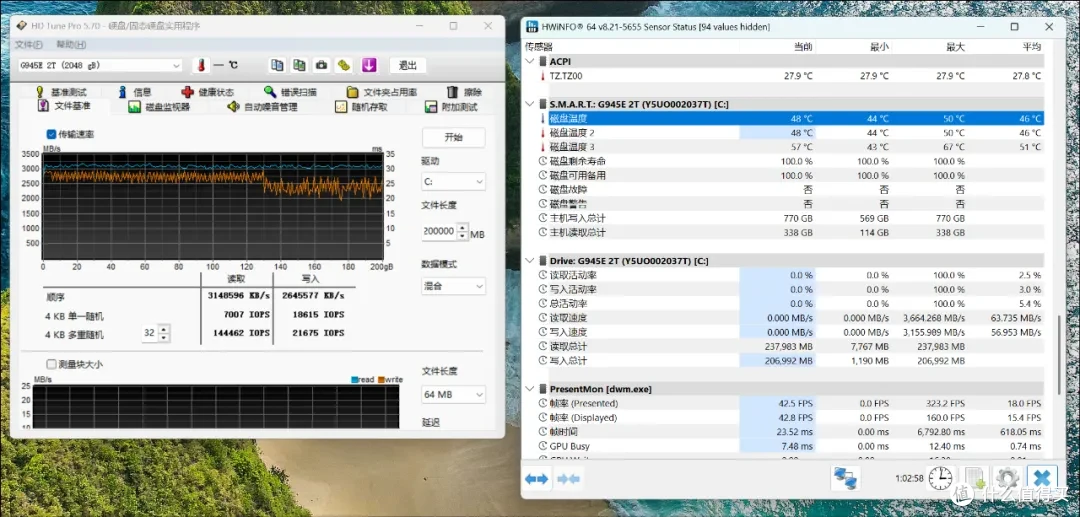Click the 200000 file length input field
The image size is (1080, 517).
click(439, 232)
